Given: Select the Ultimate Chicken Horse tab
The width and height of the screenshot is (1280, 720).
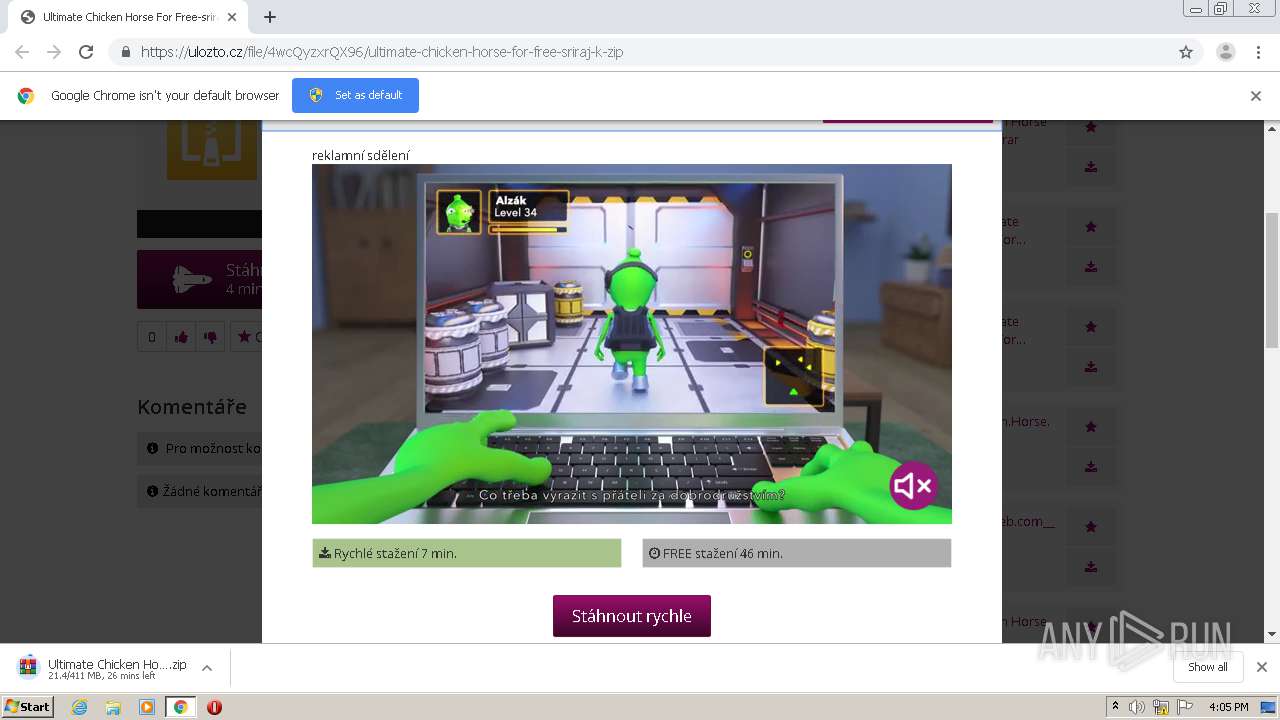Looking at the screenshot, I should [x=130, y=17].
